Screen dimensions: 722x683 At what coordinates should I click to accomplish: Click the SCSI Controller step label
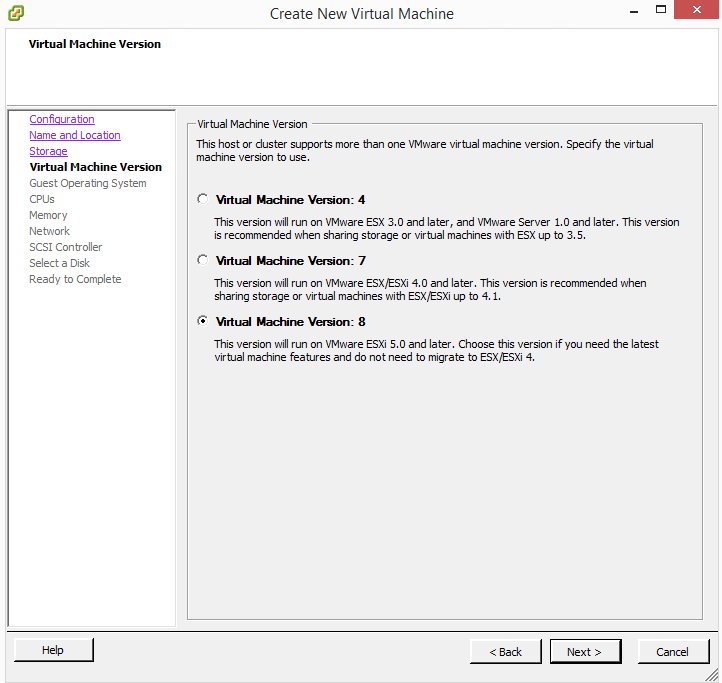pyautogui.click(x=66, y=247)
